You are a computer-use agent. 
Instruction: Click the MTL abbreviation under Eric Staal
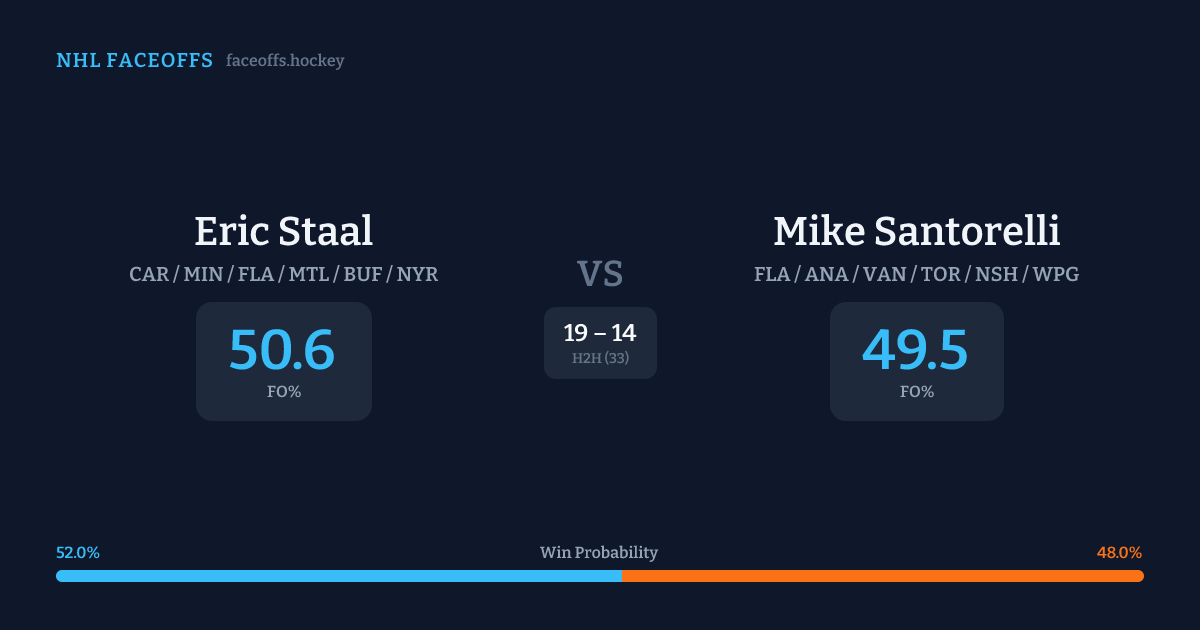pyautogui.click(x=310, y=274)
